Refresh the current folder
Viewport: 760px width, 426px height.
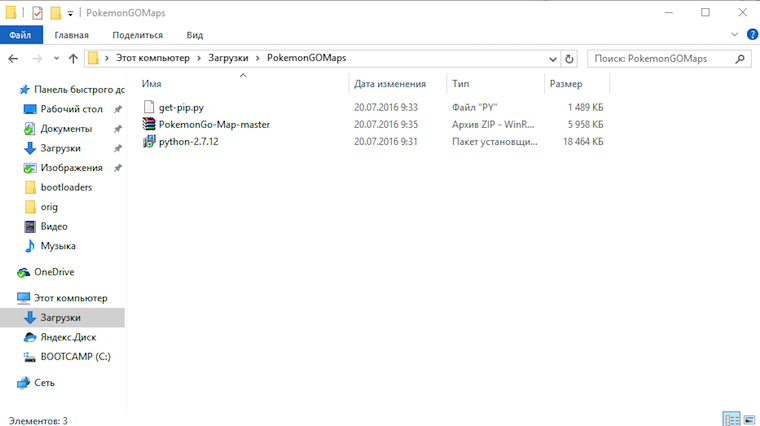569,59
